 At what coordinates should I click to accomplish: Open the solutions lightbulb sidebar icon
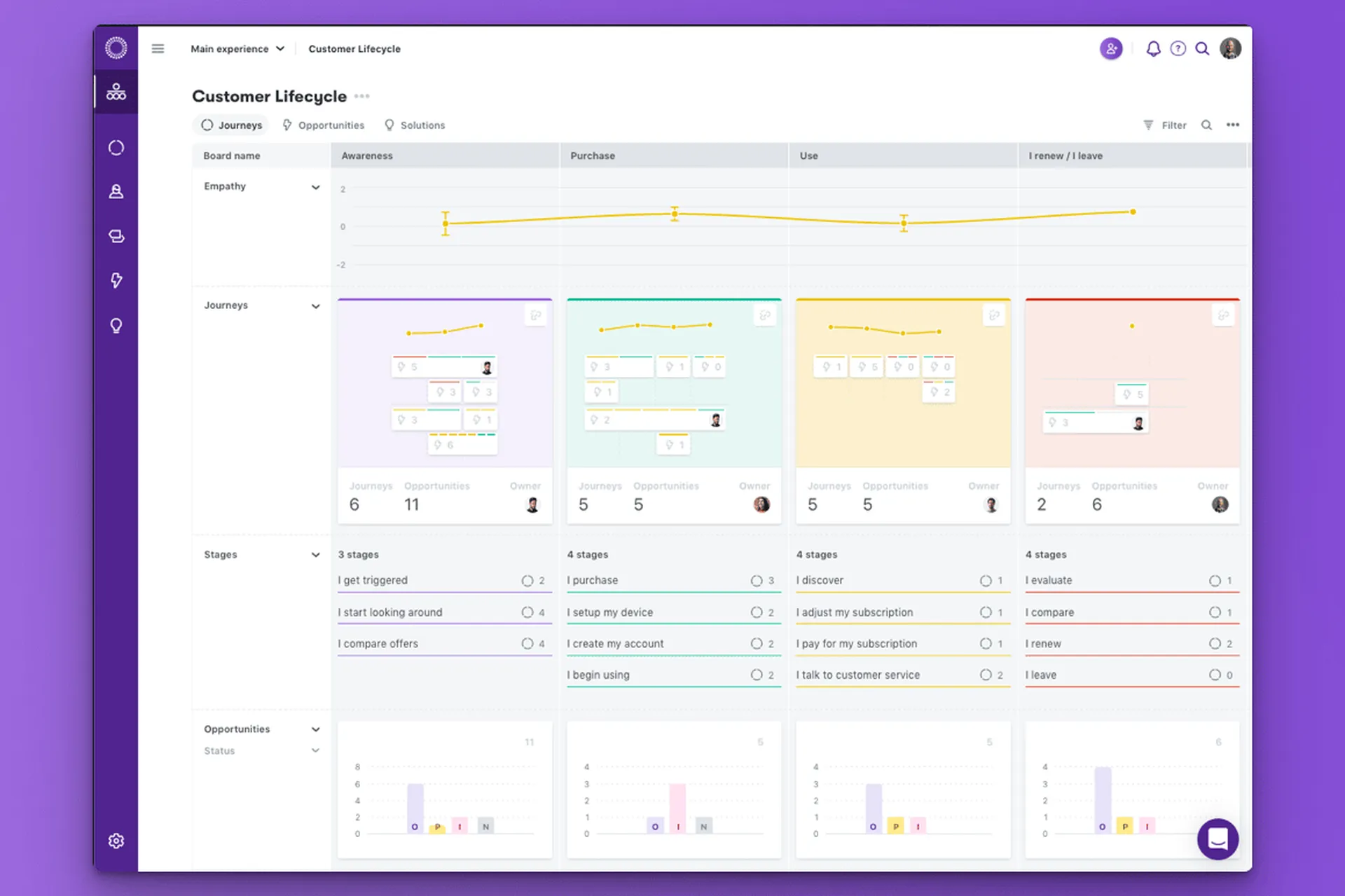pos(116,326)
